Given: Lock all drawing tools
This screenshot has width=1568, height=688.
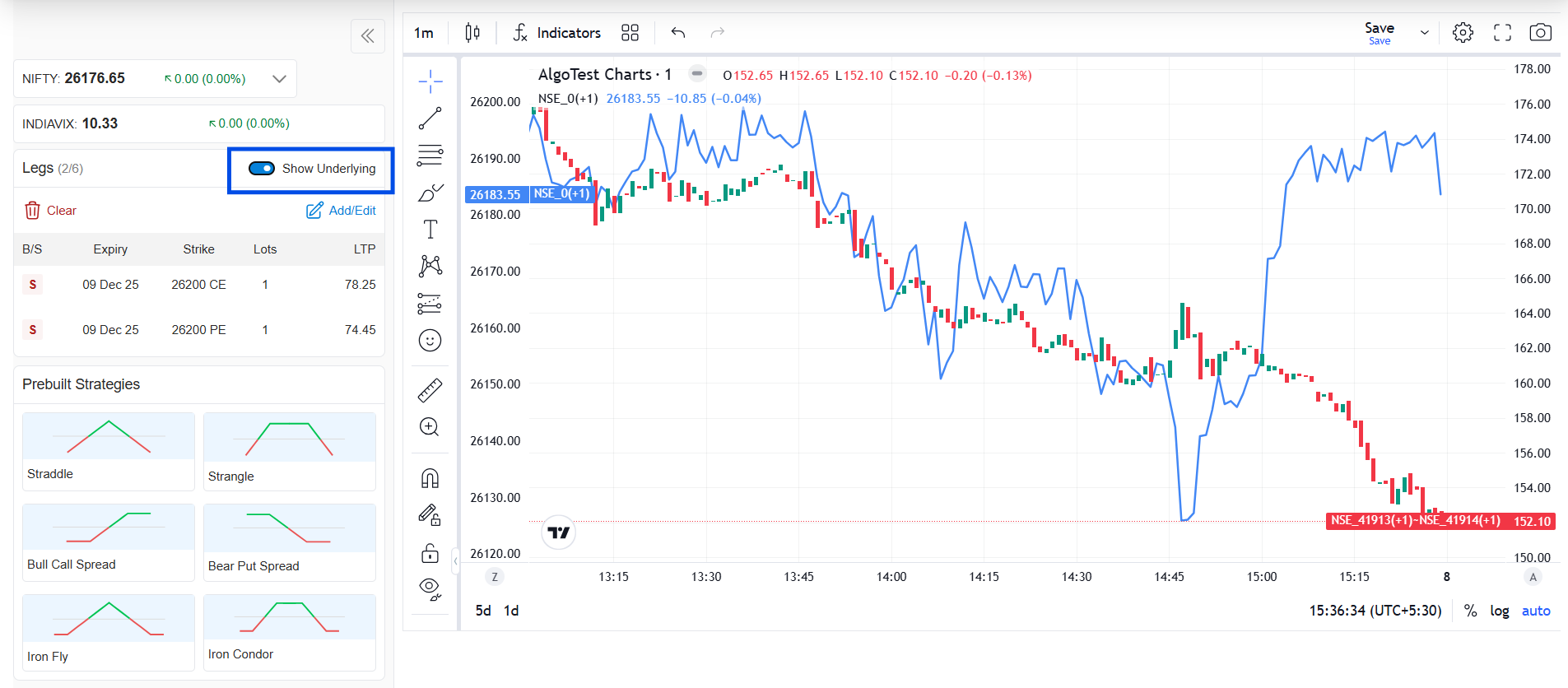Looking at the screenshot, I should 430,553.
